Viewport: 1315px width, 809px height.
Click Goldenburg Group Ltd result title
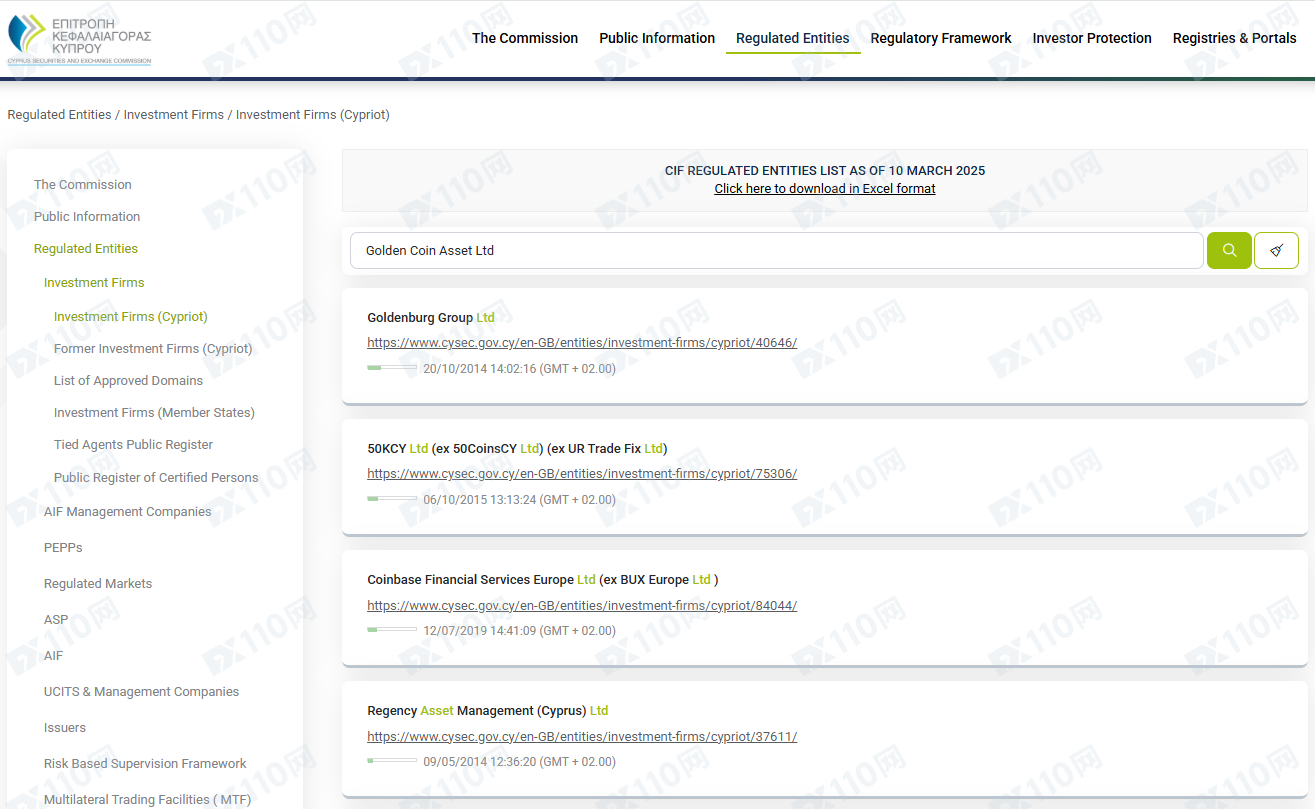click(431, 318)
